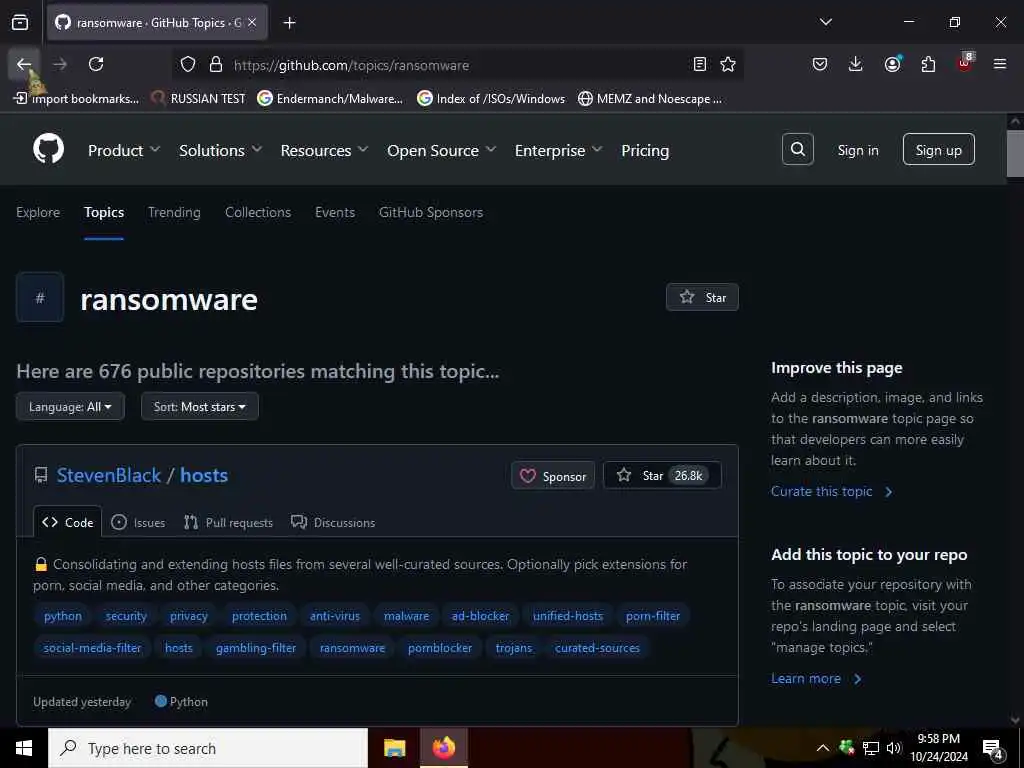Bookmark this page with the star icon

(x=728, y=64)
